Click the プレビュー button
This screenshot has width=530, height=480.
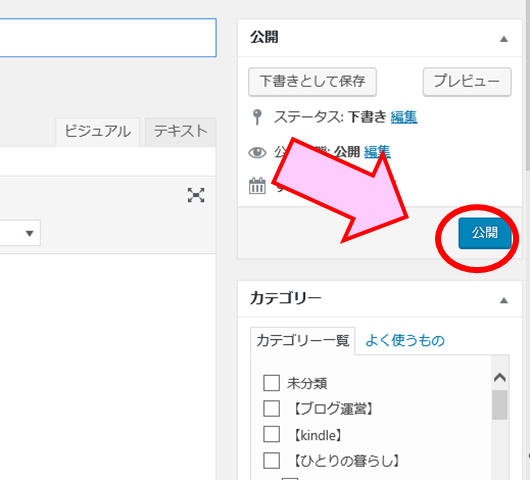click(467, 82)
